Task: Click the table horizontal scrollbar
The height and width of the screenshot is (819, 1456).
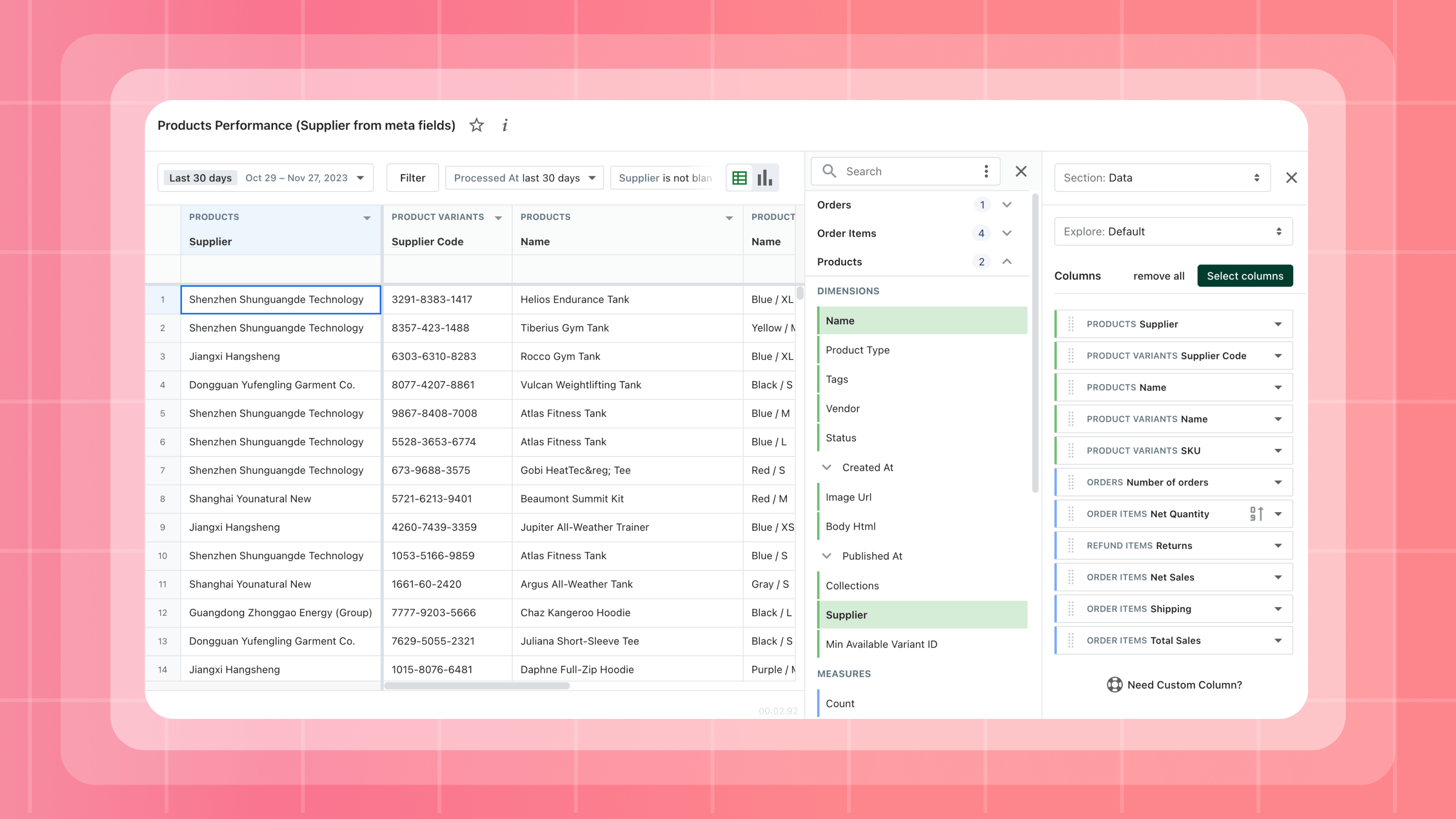Action: [476, 686]
